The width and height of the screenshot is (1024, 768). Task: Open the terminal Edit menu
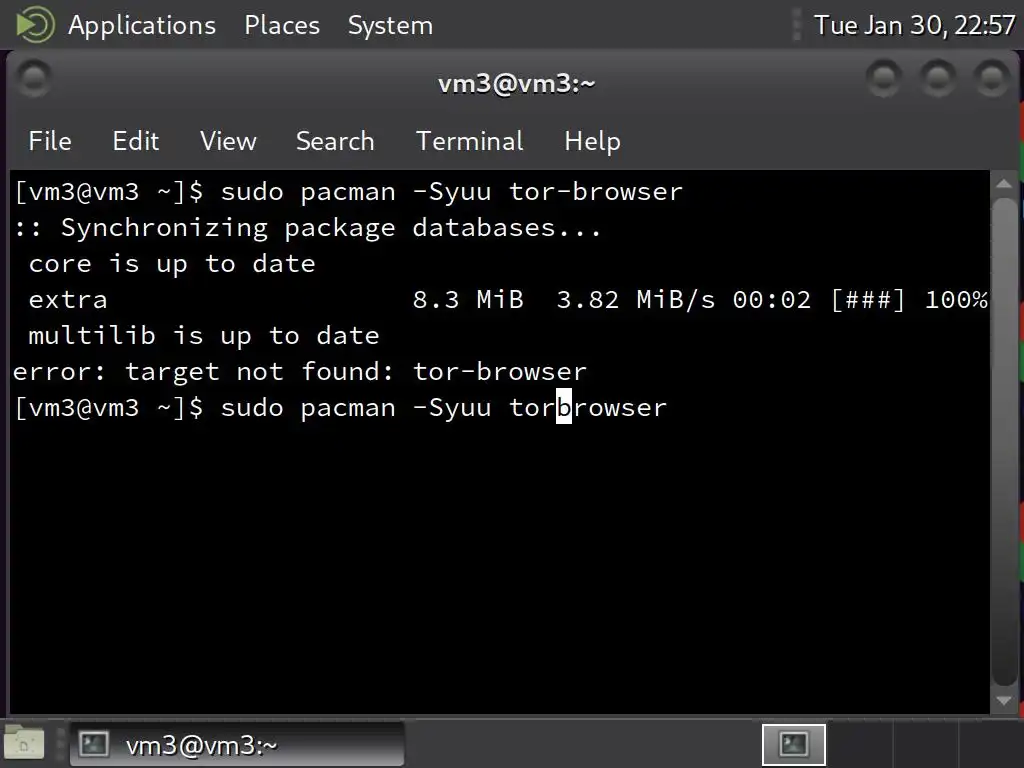tap(135, 141)
